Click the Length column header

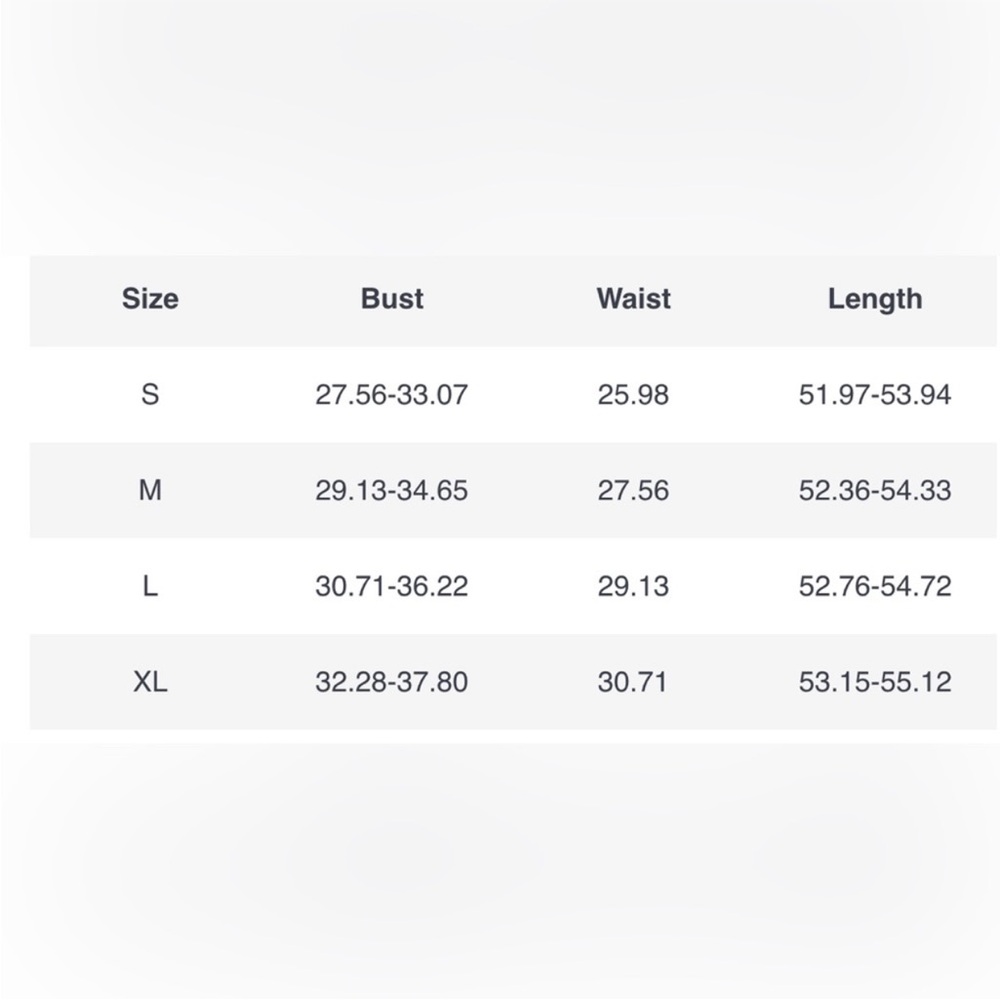click(x=875, y=299)
